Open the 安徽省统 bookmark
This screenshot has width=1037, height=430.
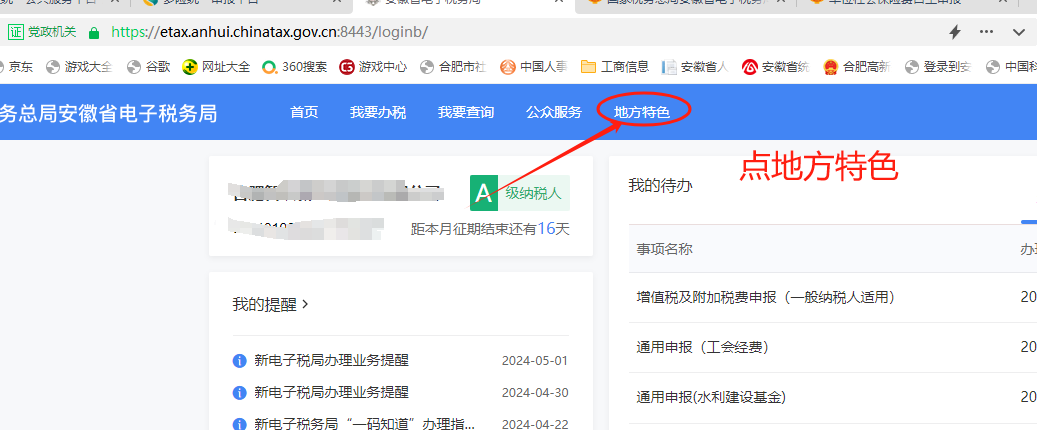[776, 67]
